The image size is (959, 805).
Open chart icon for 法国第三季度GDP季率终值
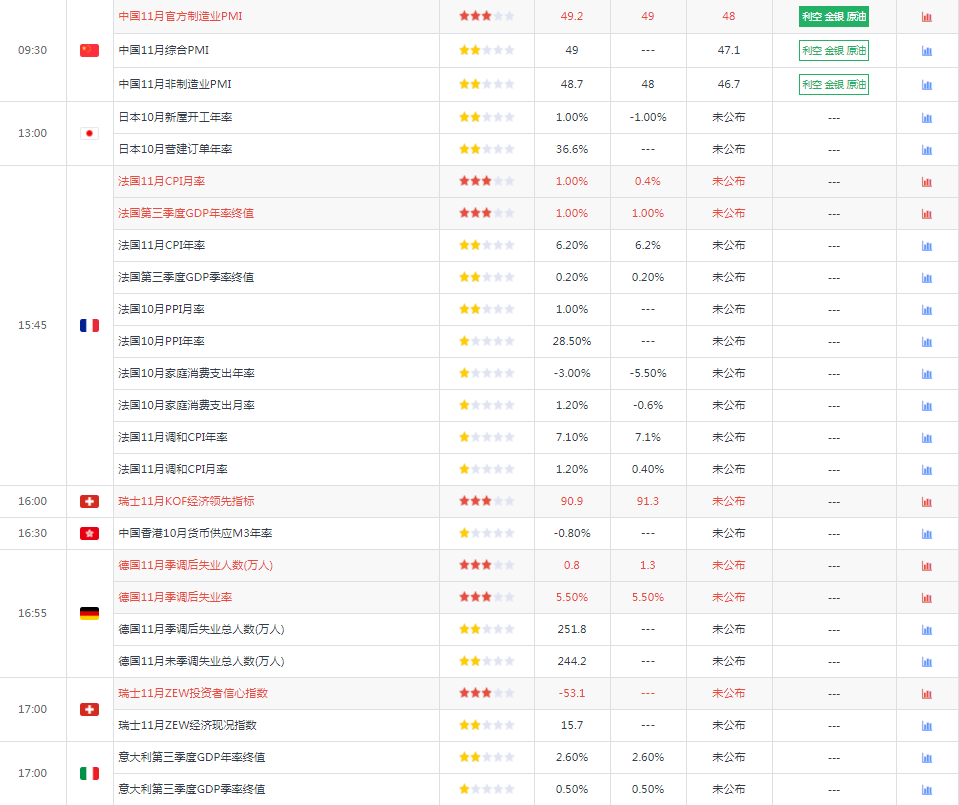point(927,278)
